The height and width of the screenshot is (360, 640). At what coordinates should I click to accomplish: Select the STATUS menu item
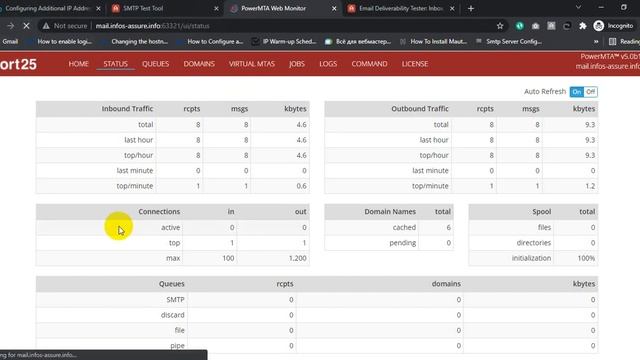coord(116,64)
